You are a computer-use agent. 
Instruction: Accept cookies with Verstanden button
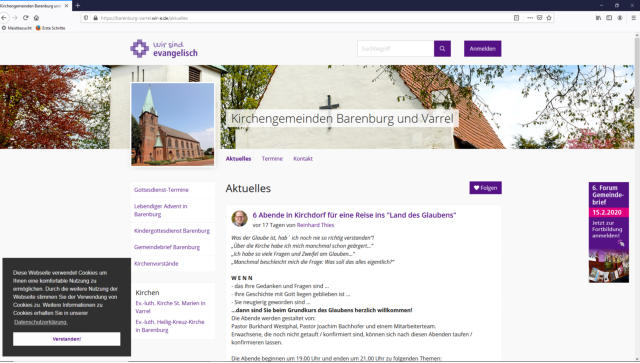click(67, 339)
